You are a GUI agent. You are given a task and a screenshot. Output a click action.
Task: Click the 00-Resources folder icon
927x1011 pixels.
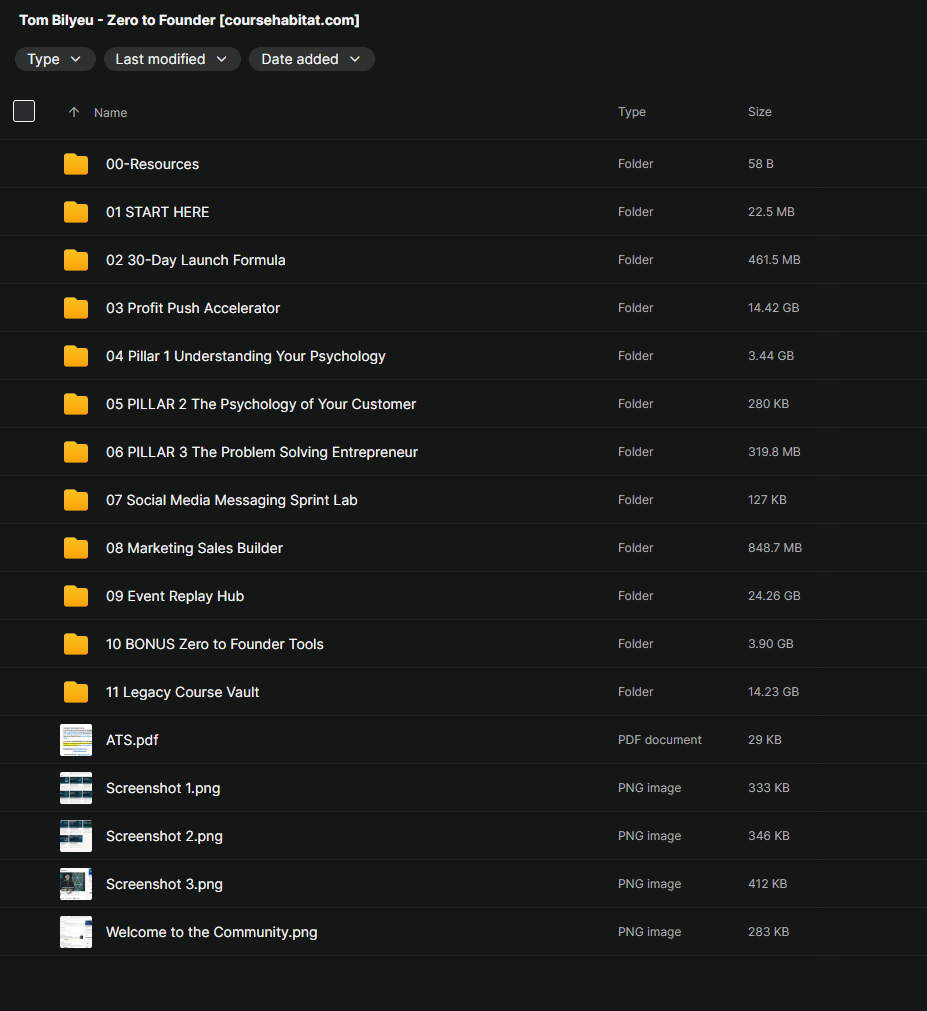(x=76, y=164)
